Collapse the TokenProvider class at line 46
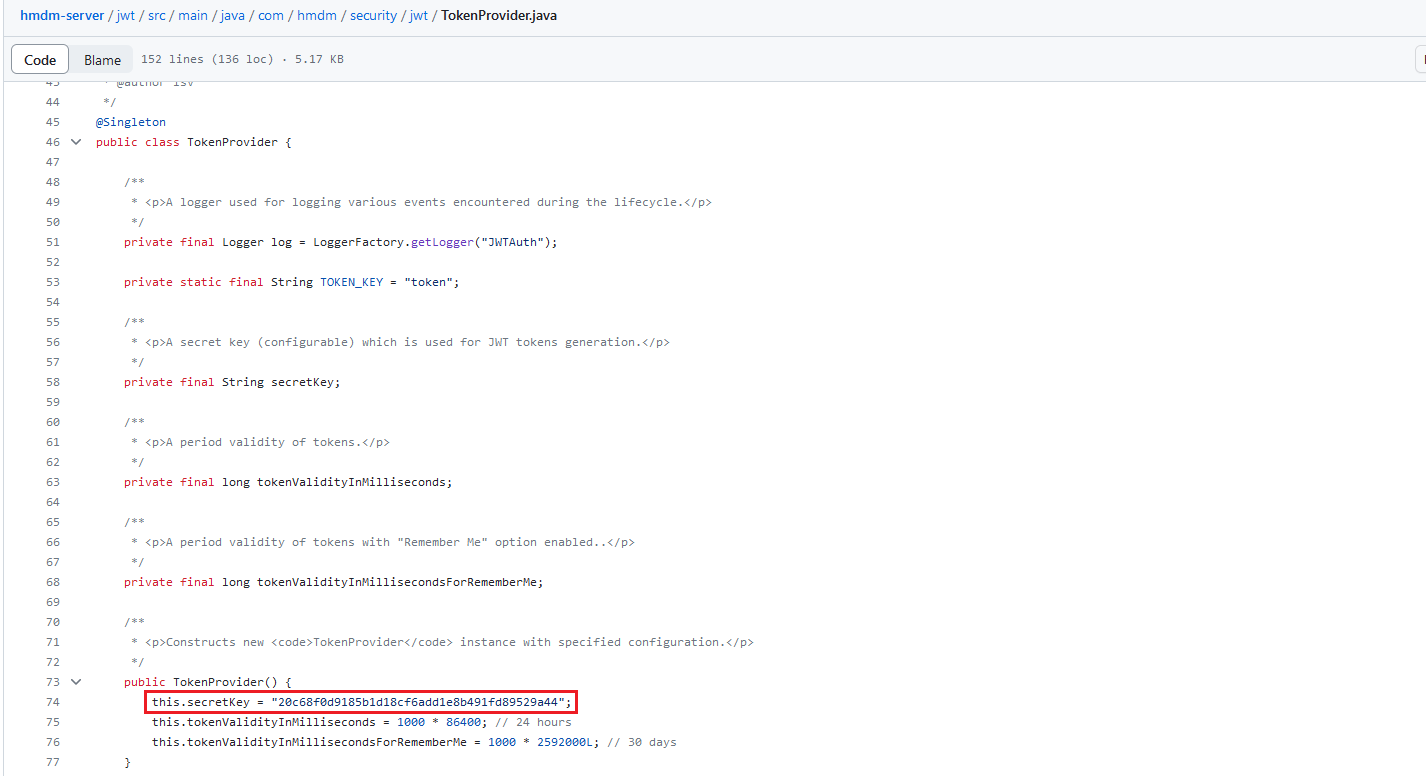 [76, 142]
